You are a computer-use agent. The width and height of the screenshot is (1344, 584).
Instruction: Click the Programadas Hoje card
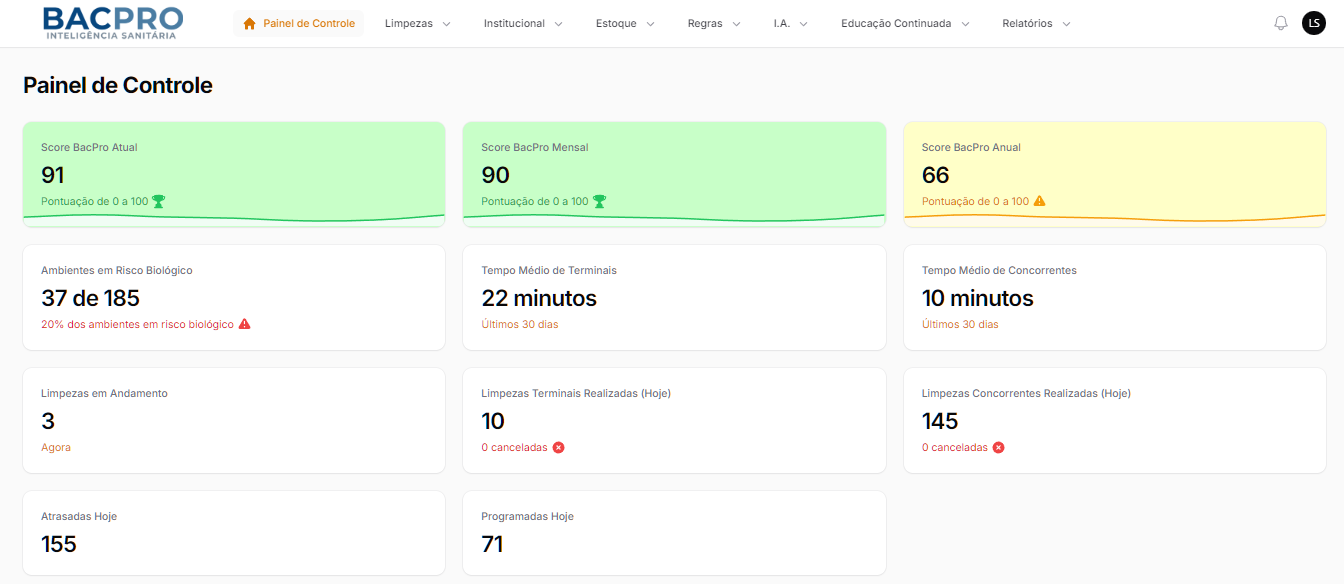coord(674,532)
